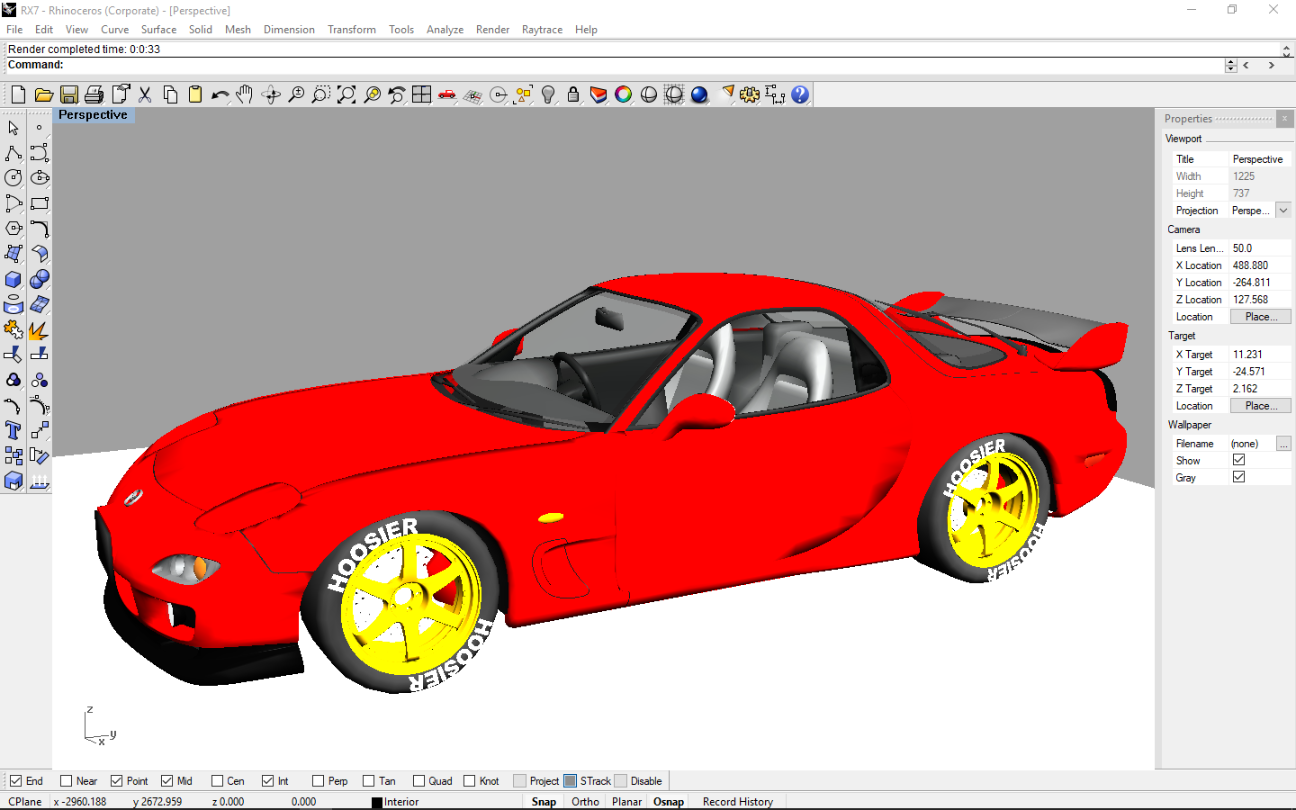Click the Interior layer color swatch
1296x810 pixels.
(x=377, y=802)
